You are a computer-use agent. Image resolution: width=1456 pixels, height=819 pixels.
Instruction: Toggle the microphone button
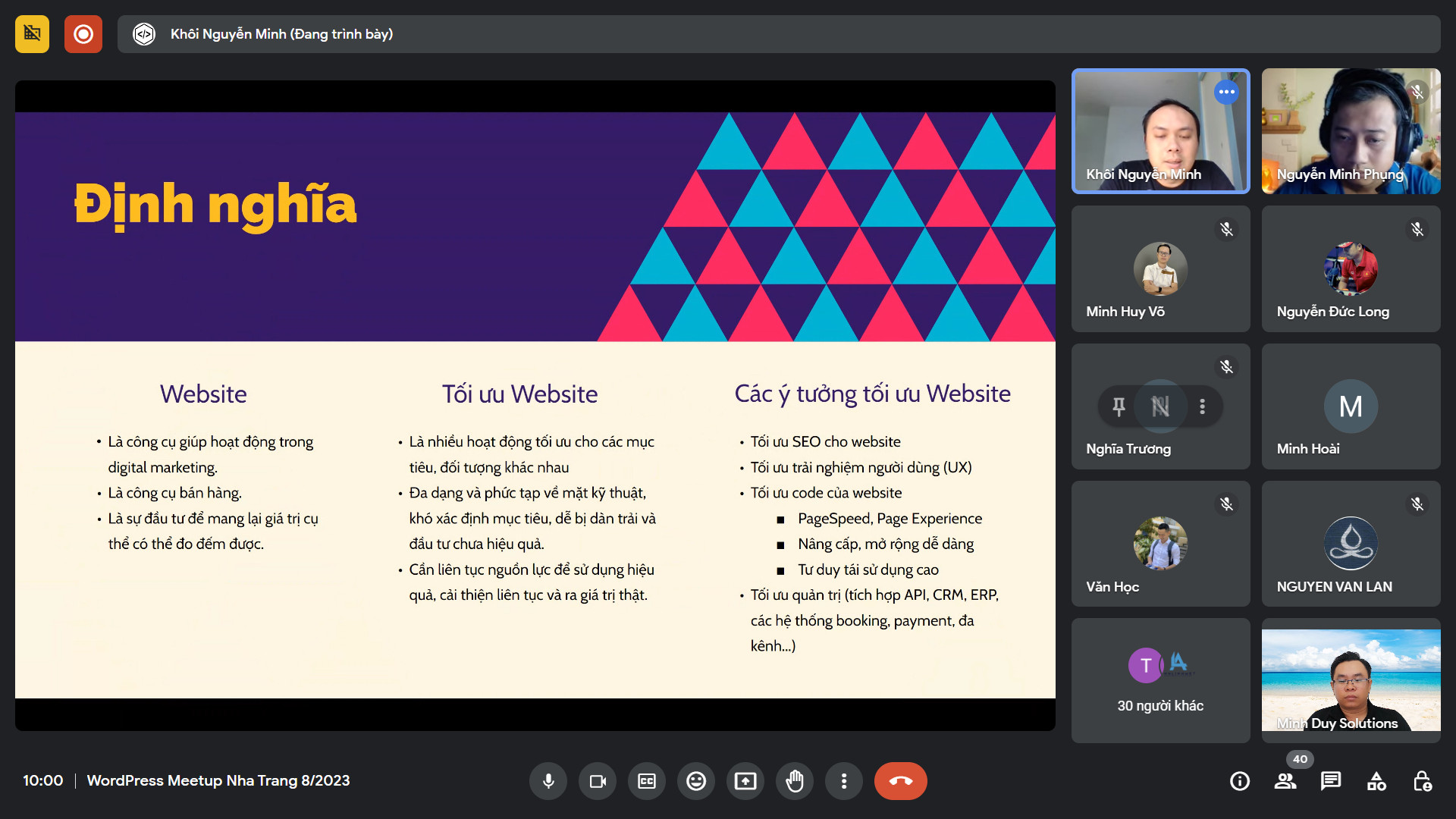(548, 781)
